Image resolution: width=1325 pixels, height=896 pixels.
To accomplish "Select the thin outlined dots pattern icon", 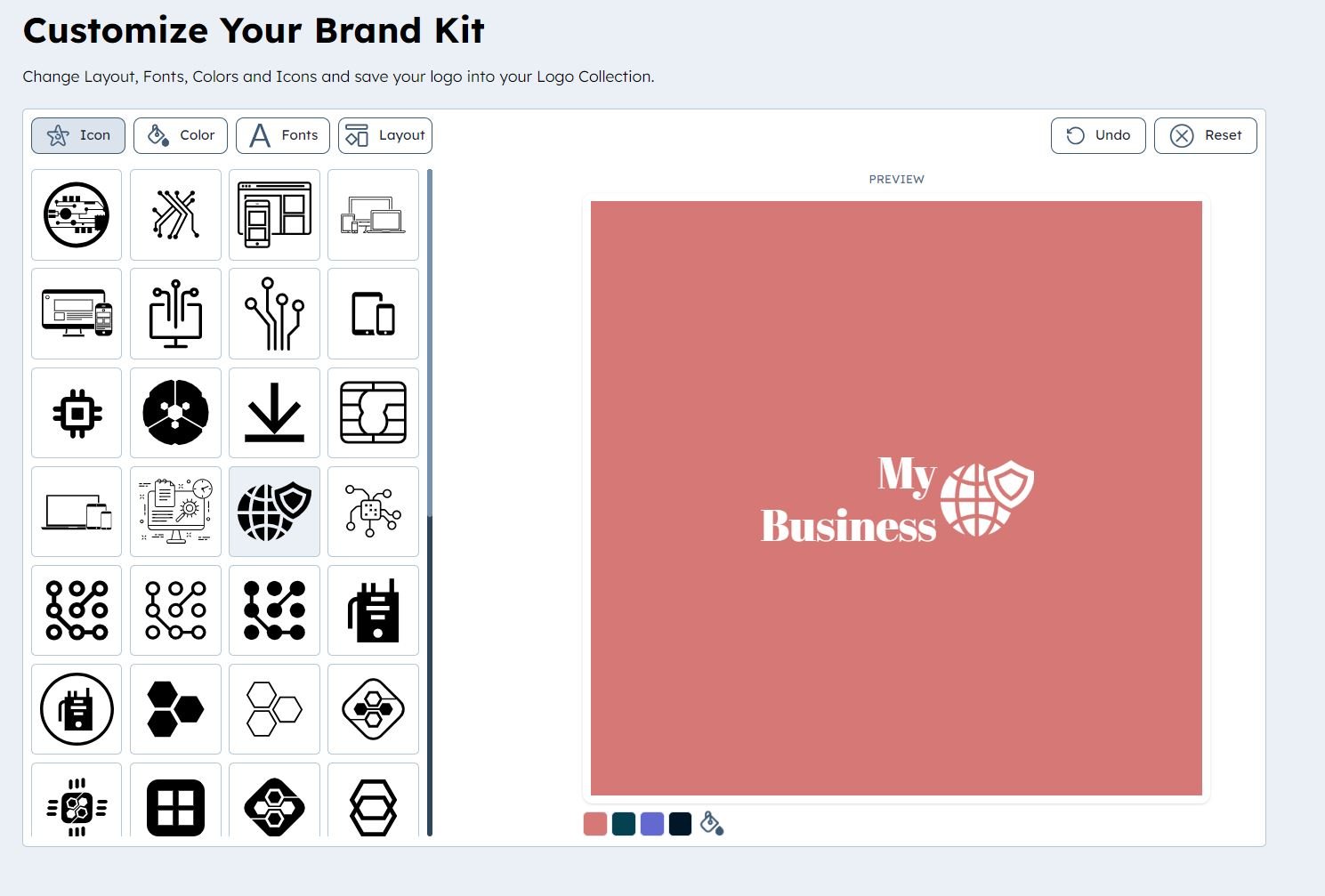I will coord(175,610).
